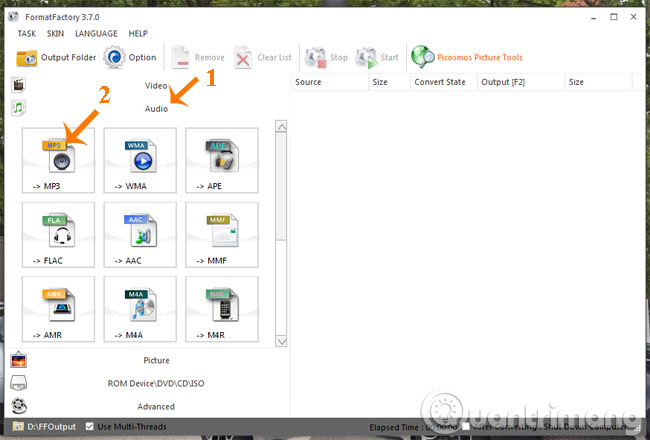
Task: Open the LANGUAGE menu
Action: pos(96,34)
